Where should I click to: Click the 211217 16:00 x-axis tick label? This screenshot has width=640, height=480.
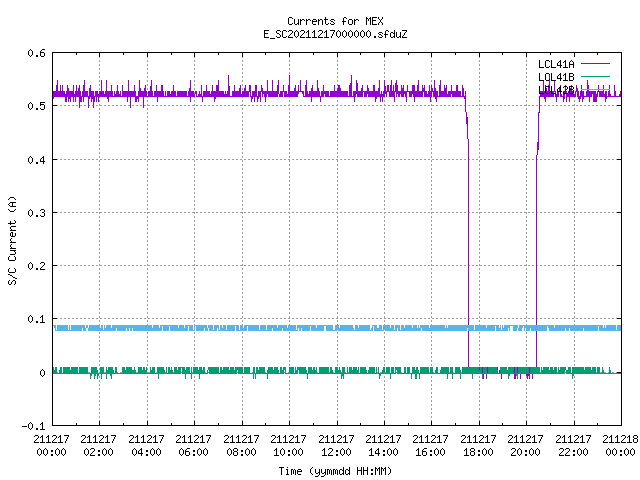[x=431, y=445]
